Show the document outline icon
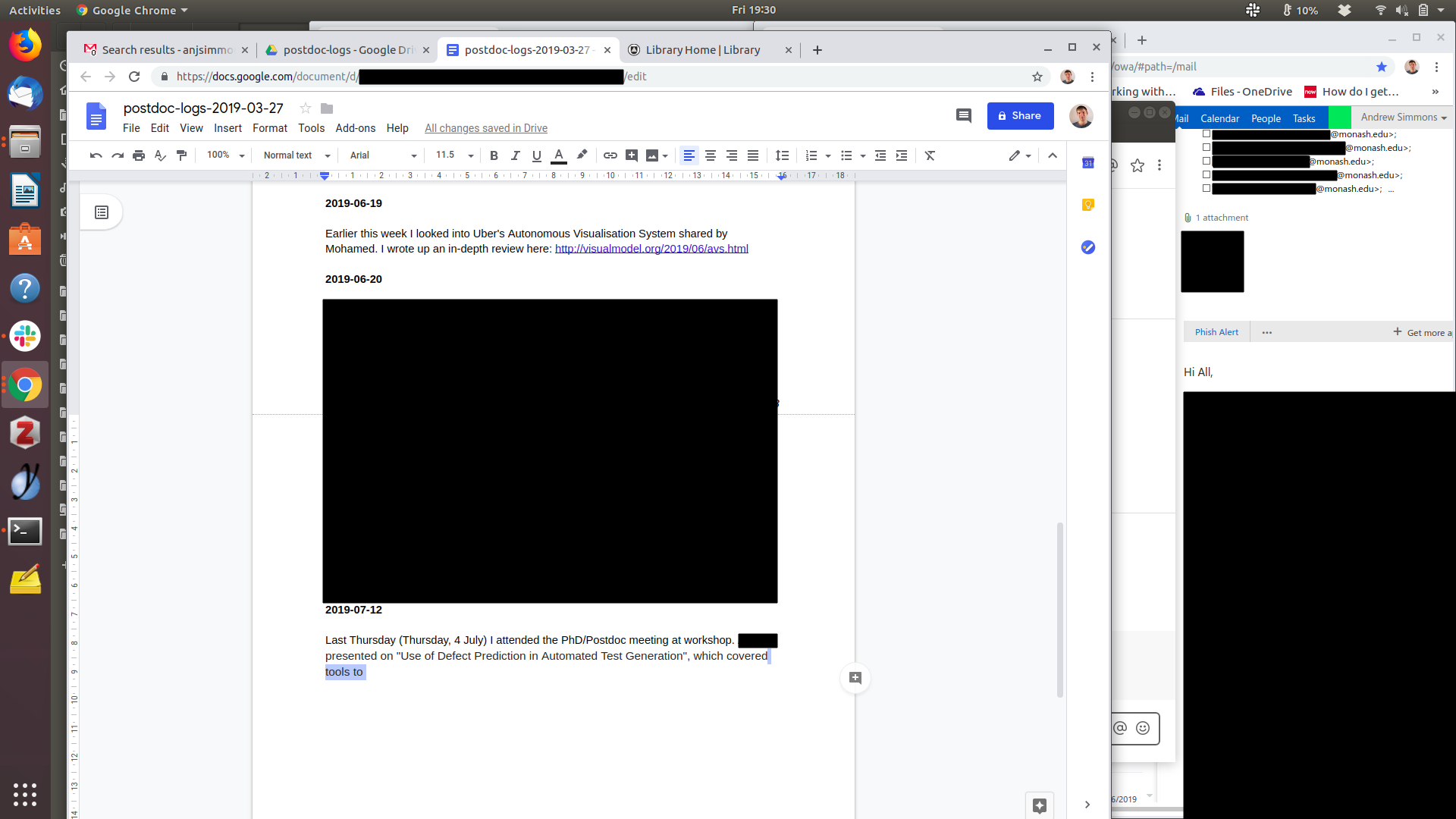 click(102, 212)
